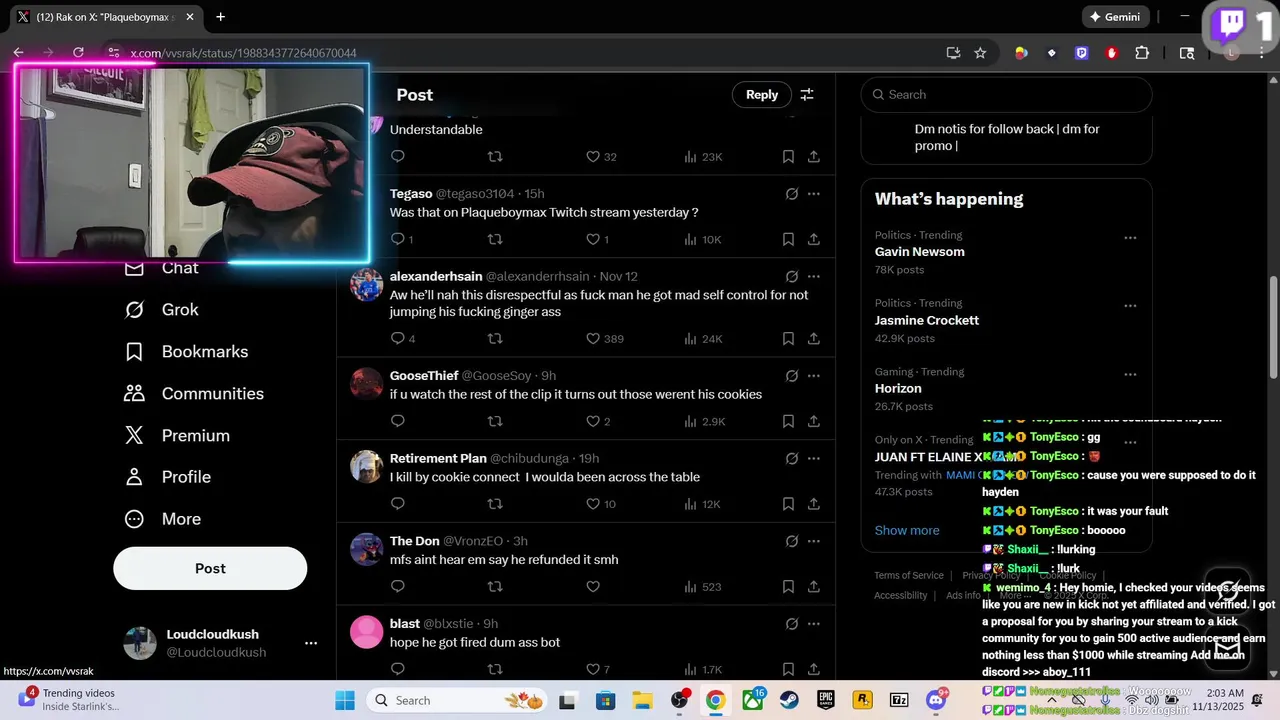Open the Horizon trending topic
Viewport: 1280px width, 720px height.
(x=898, y=388)
